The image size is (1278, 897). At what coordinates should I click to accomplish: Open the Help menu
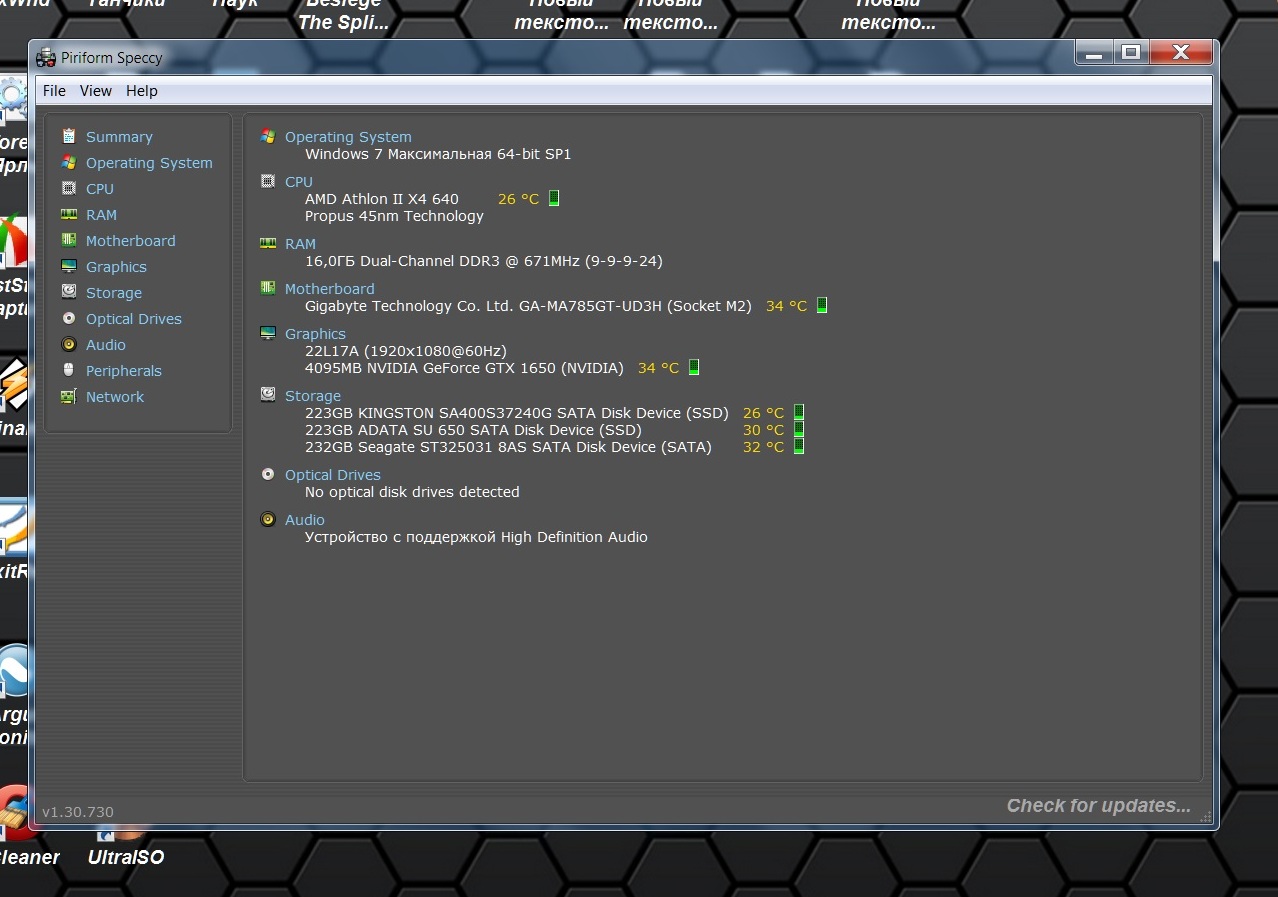(142, 91)
